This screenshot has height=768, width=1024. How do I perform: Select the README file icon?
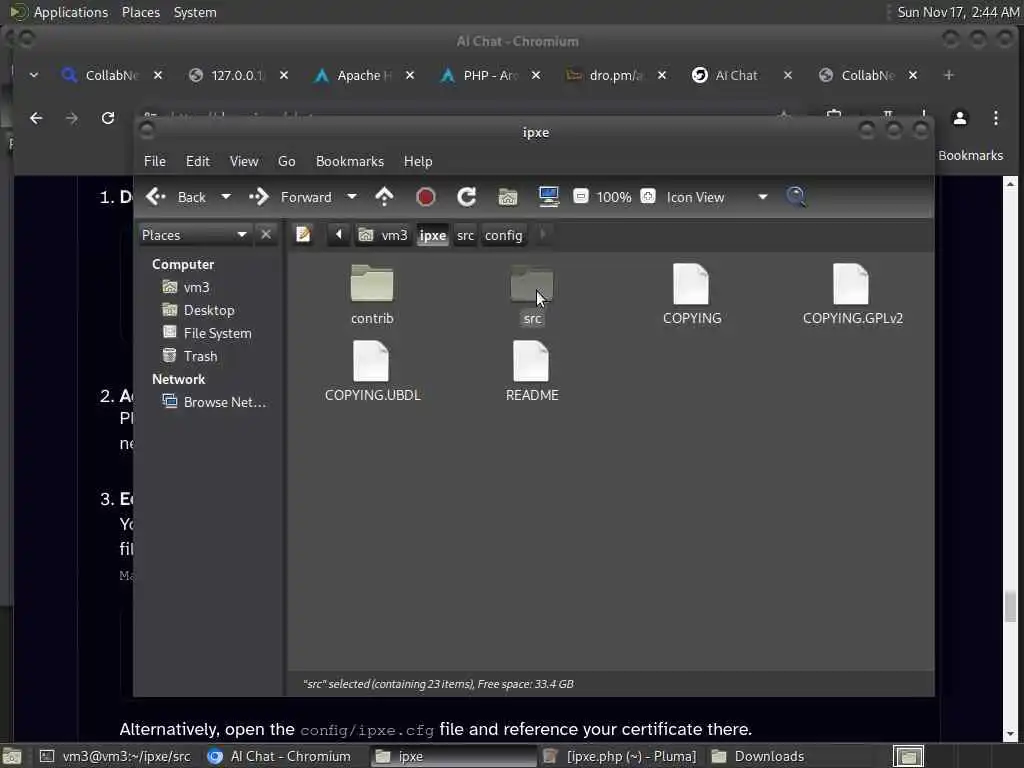531,360
